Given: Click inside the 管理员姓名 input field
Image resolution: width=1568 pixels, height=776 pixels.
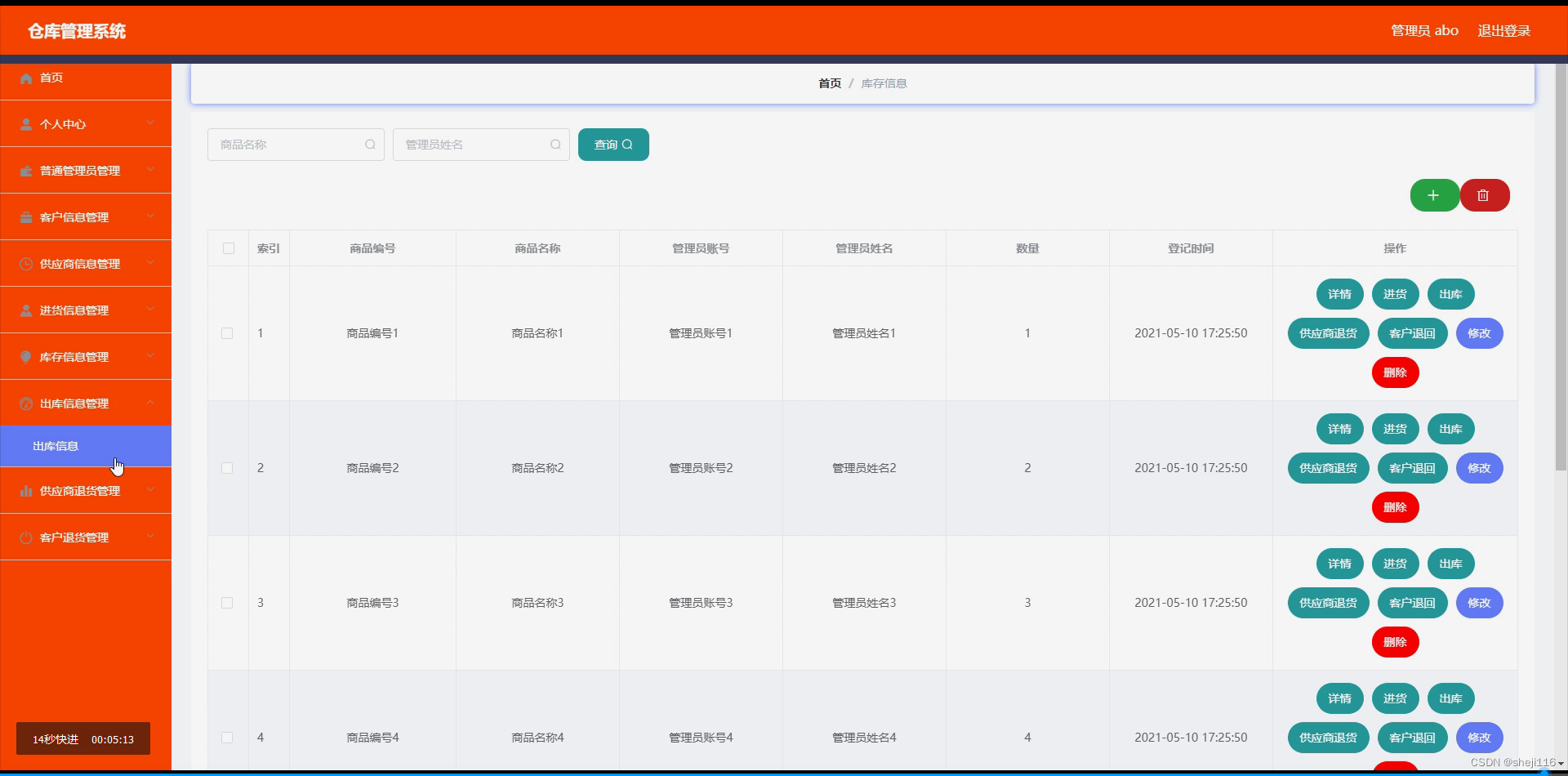Looking at the screenshot, I should click(465, 145).
